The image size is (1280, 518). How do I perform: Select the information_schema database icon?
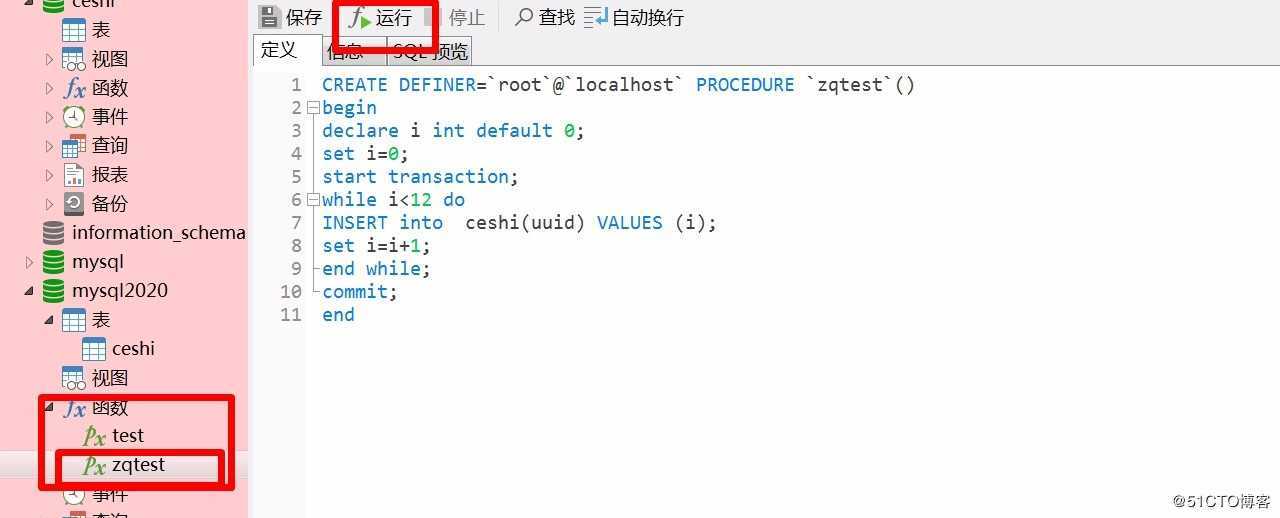(x=53, y=233)
